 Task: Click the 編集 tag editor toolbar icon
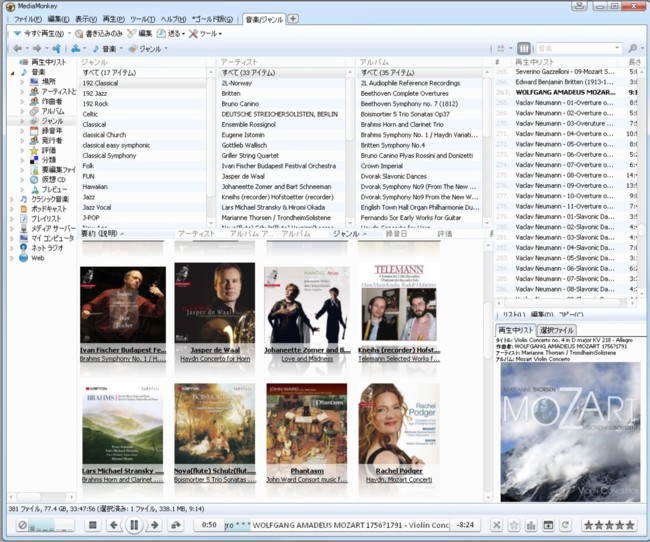(140, 33)
